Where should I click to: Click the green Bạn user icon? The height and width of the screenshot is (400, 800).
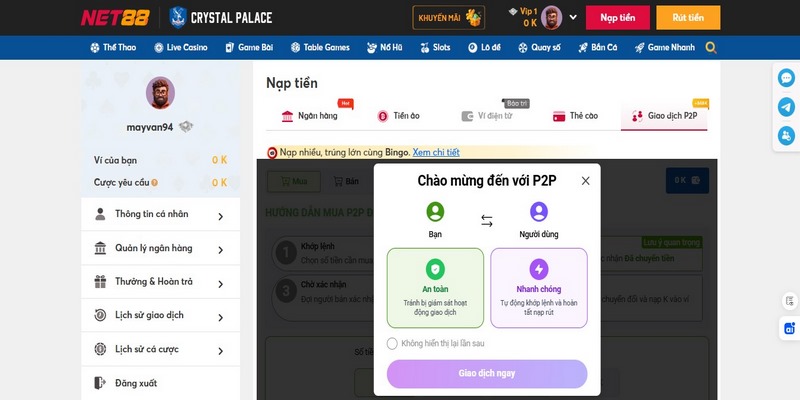pos(435,212)
